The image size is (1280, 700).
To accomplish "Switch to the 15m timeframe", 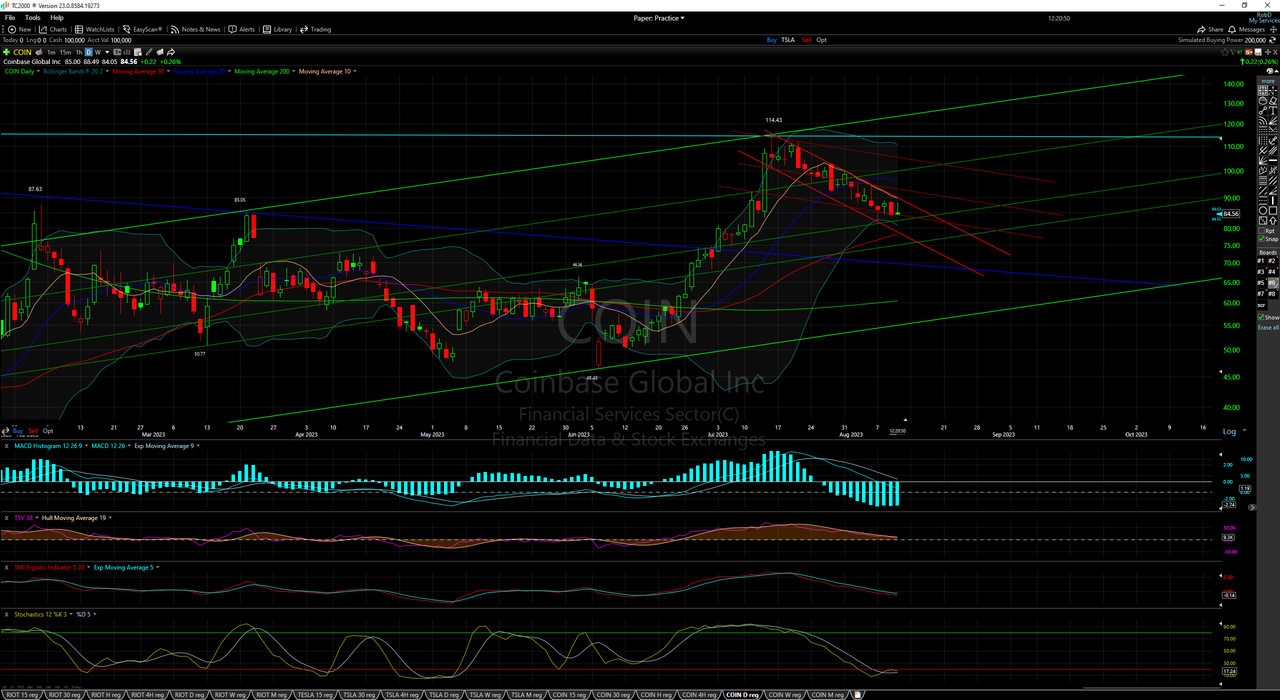I will pyautogui.click(x=65, y=52).
